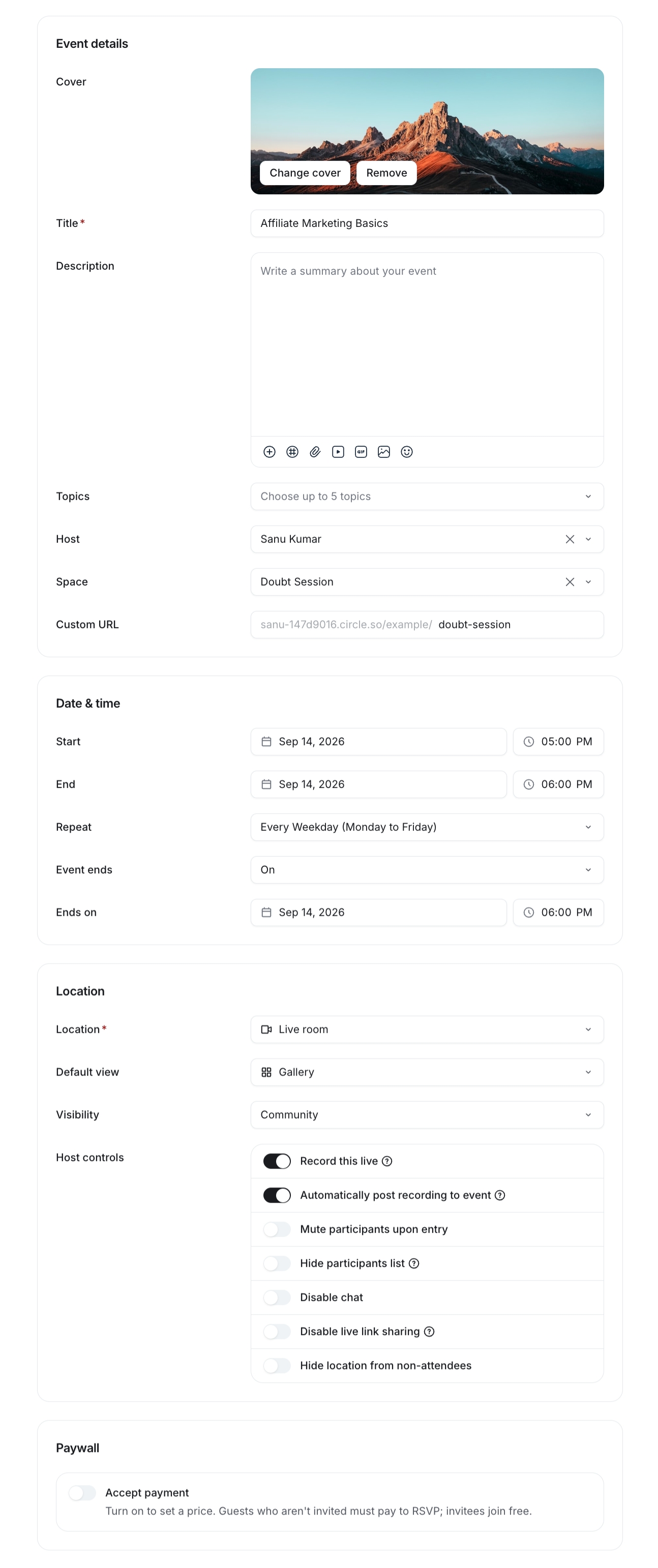Enable Hide location from non-attendees
Screen dimensions: 658x1568
[x=277, y=1366]
